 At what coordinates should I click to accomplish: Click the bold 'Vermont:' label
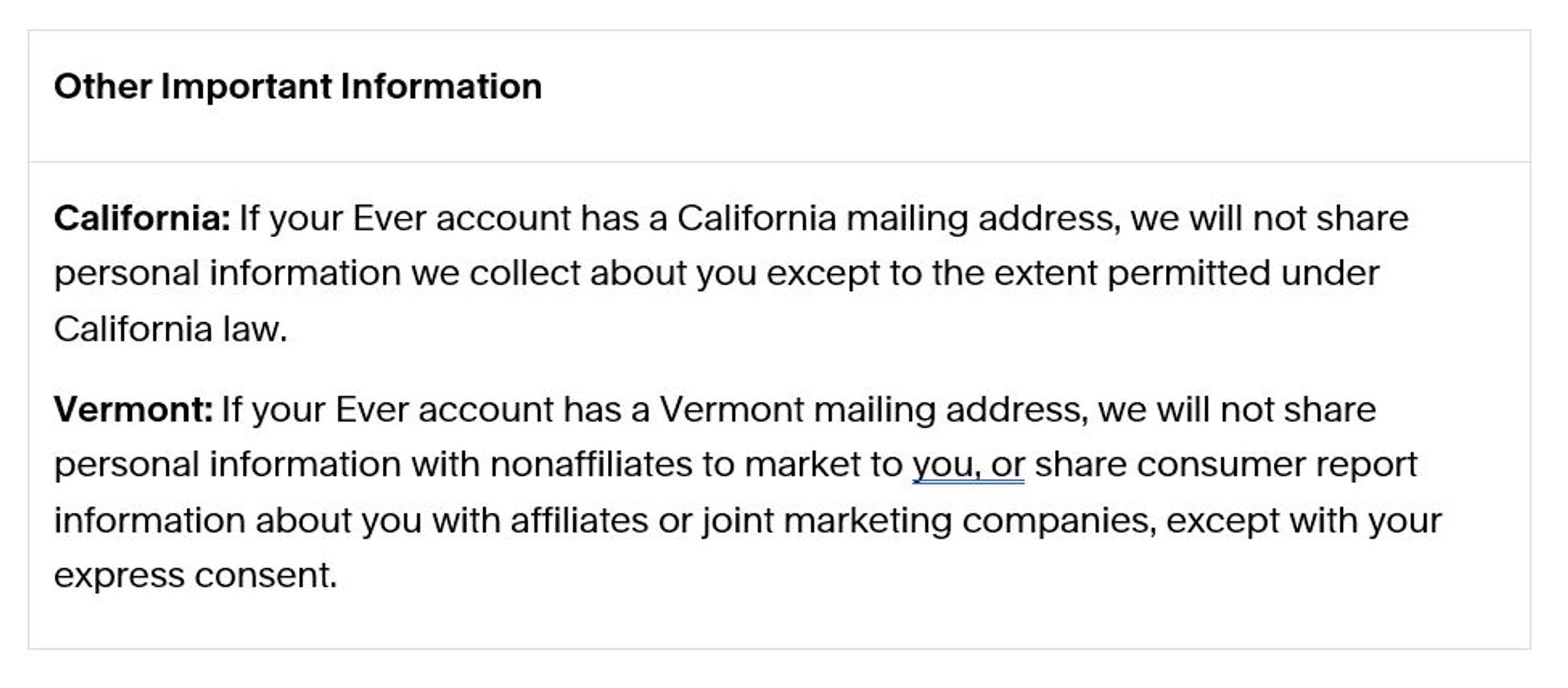click(133, 409)
